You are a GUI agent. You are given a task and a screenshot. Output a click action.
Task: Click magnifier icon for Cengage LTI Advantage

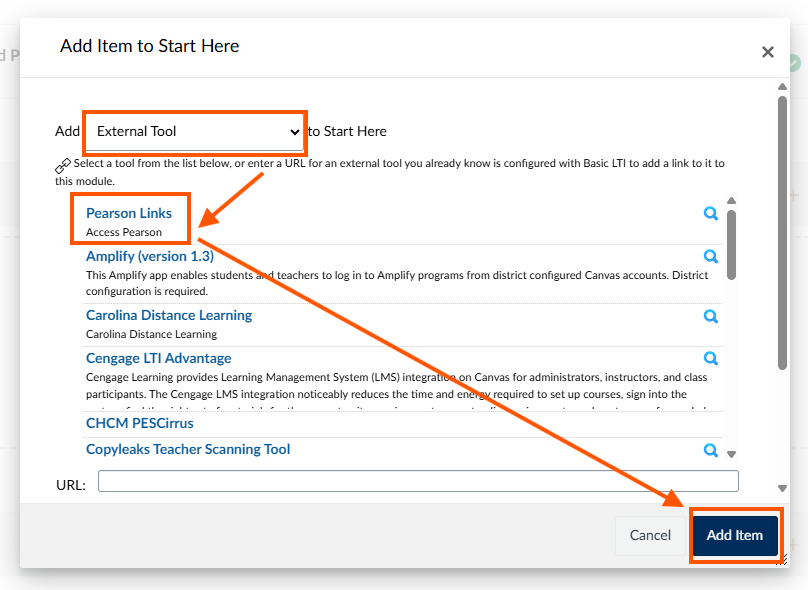711,358
